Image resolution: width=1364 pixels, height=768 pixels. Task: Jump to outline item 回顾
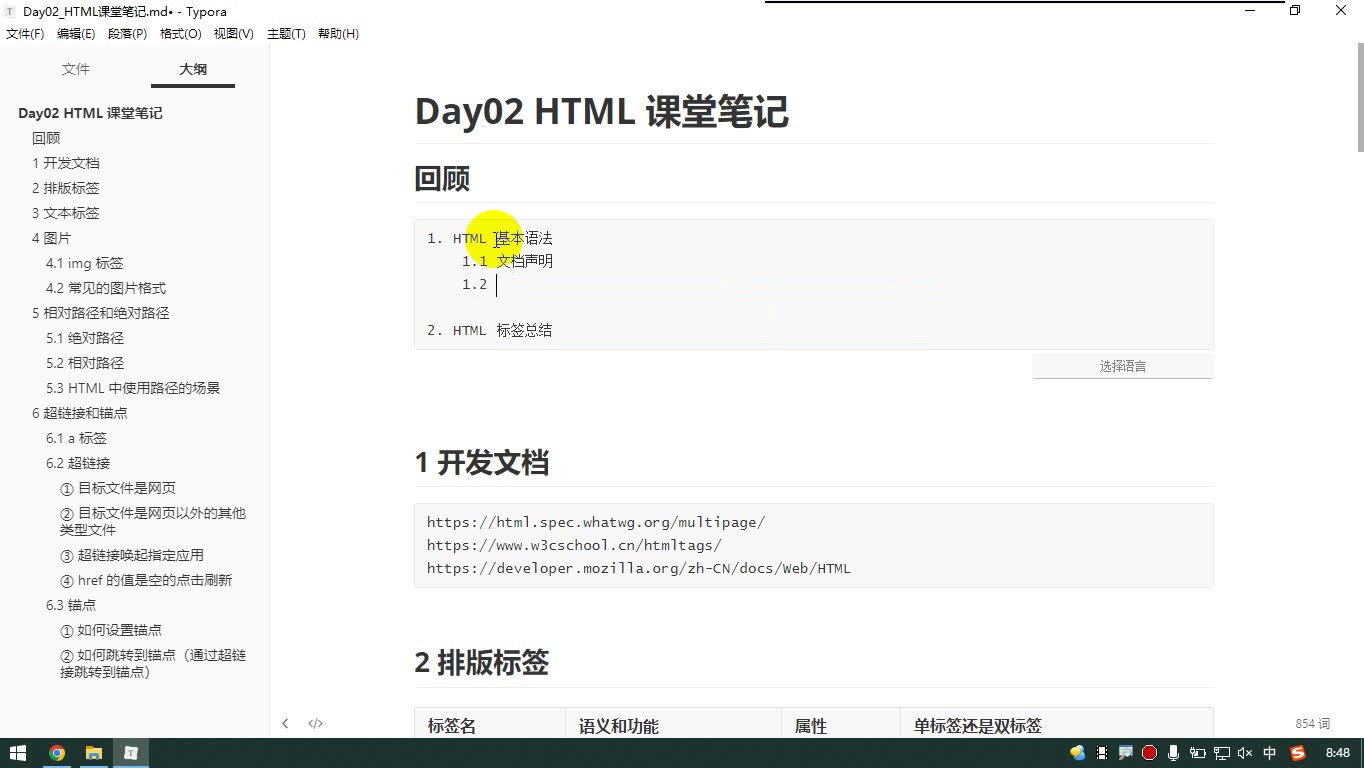46,138
